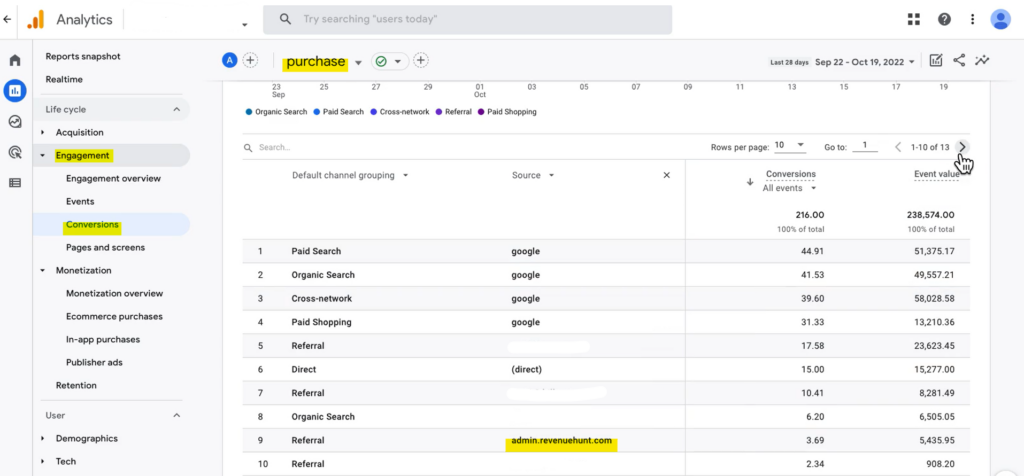This screenshot has height=476, width=1024.
Task: Open Engagement overview
Action: [x=113, y=178]
